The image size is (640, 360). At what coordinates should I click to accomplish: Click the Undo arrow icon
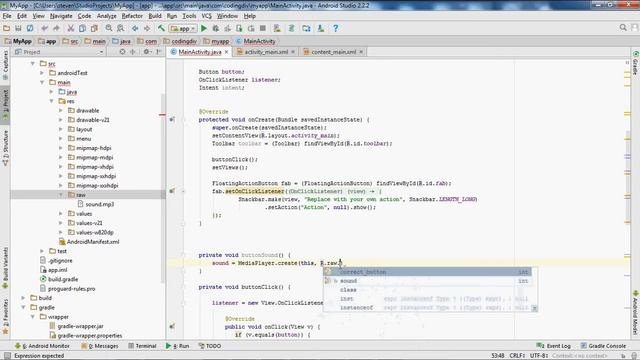click(x=44, y=28)
